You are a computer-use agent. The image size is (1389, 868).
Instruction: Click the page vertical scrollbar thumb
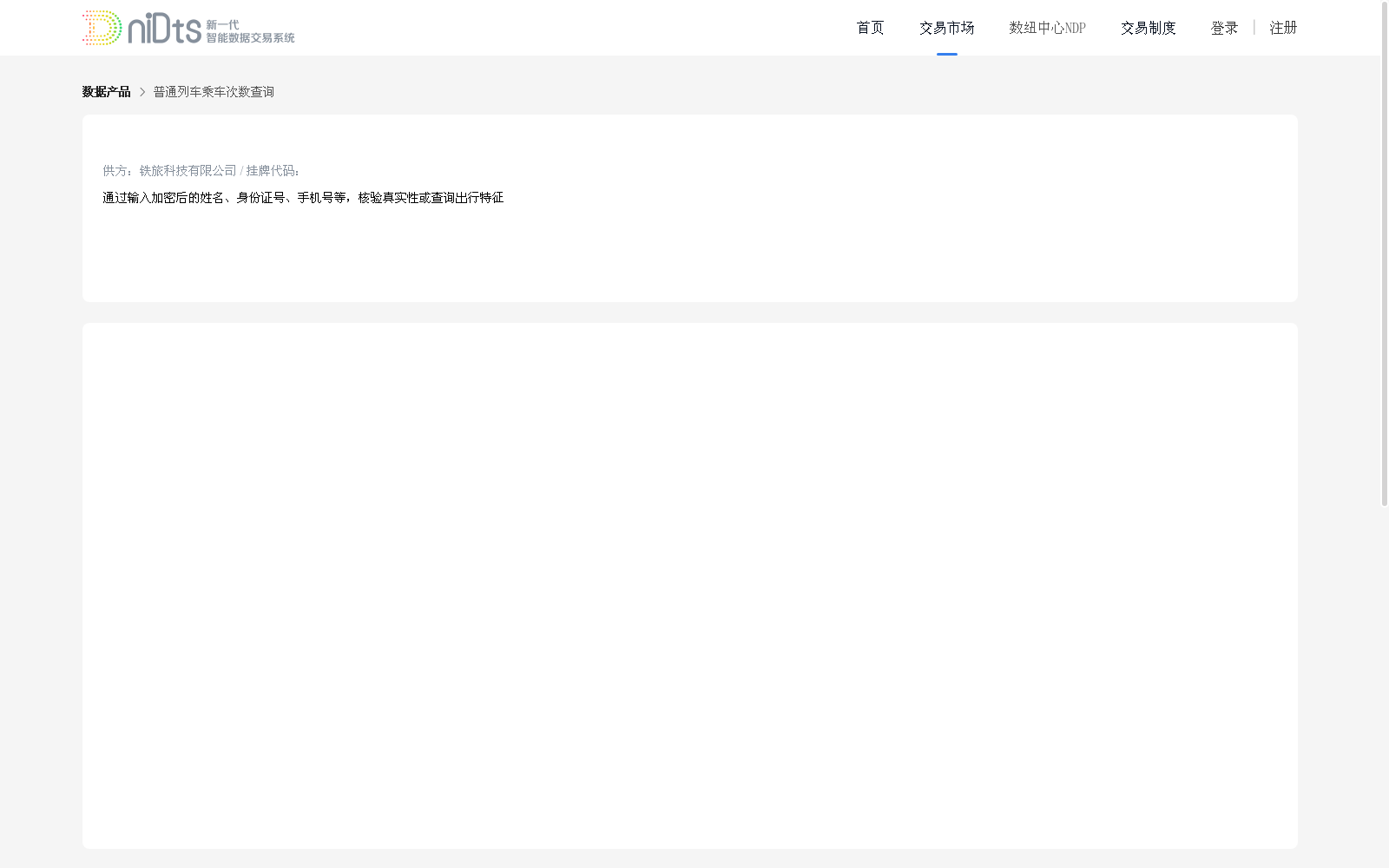click(x=1385, y=253)
